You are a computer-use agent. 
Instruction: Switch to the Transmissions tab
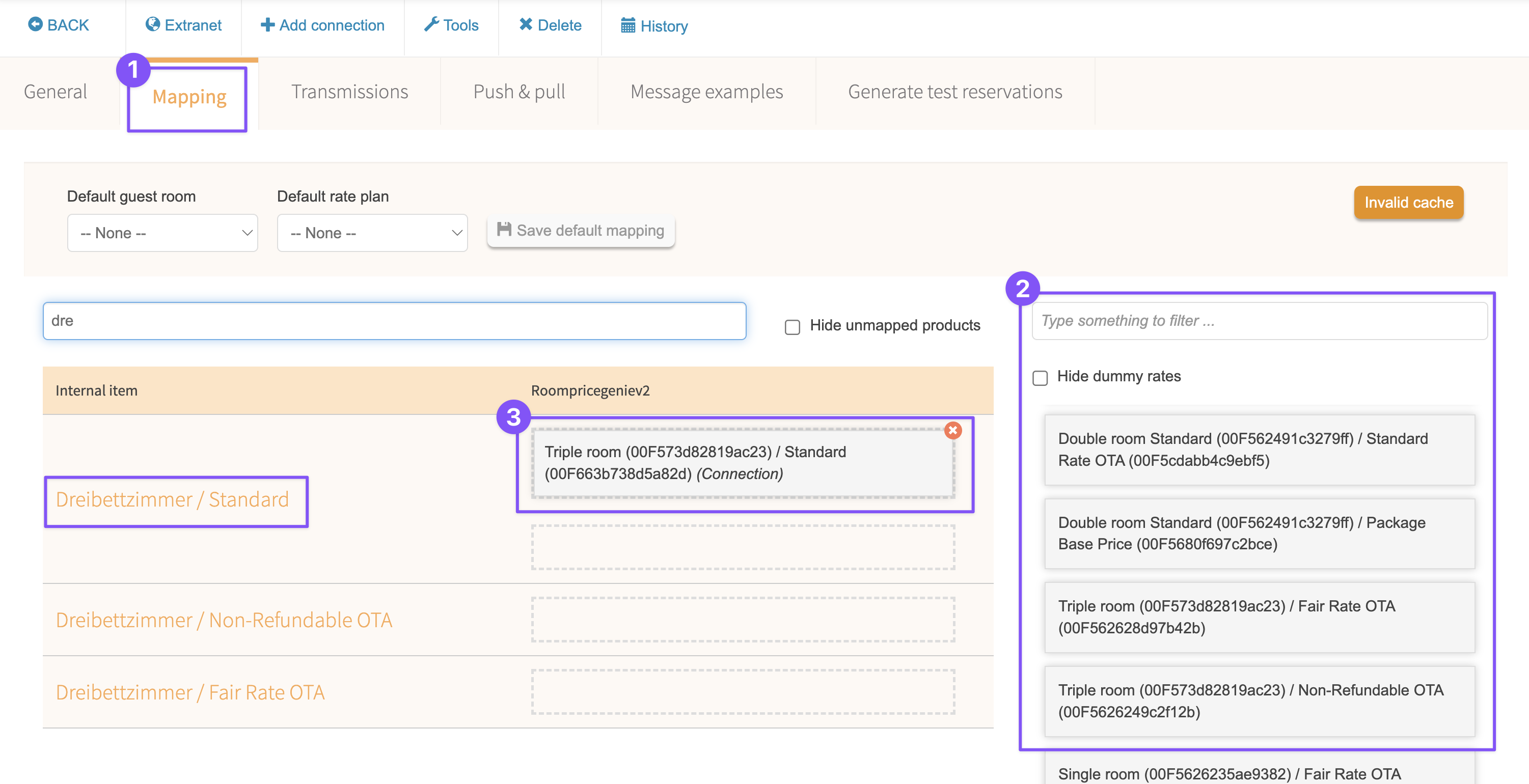[x=349, y=92]
